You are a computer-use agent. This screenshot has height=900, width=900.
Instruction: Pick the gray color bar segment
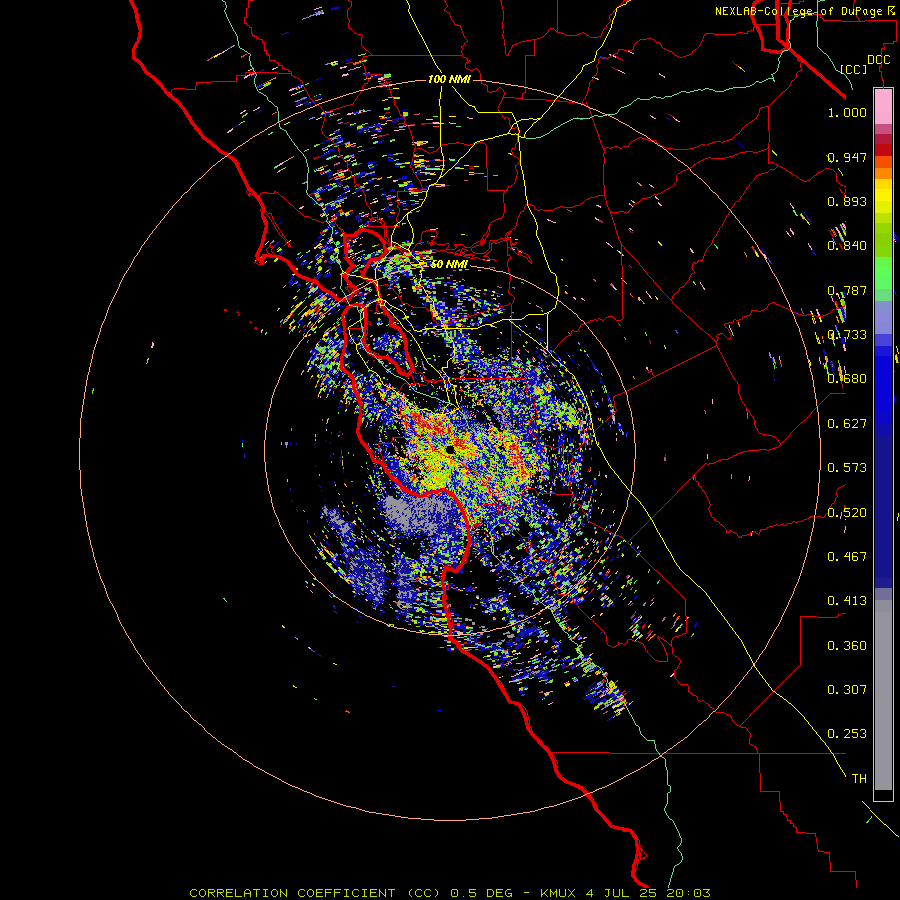(883, 695)
